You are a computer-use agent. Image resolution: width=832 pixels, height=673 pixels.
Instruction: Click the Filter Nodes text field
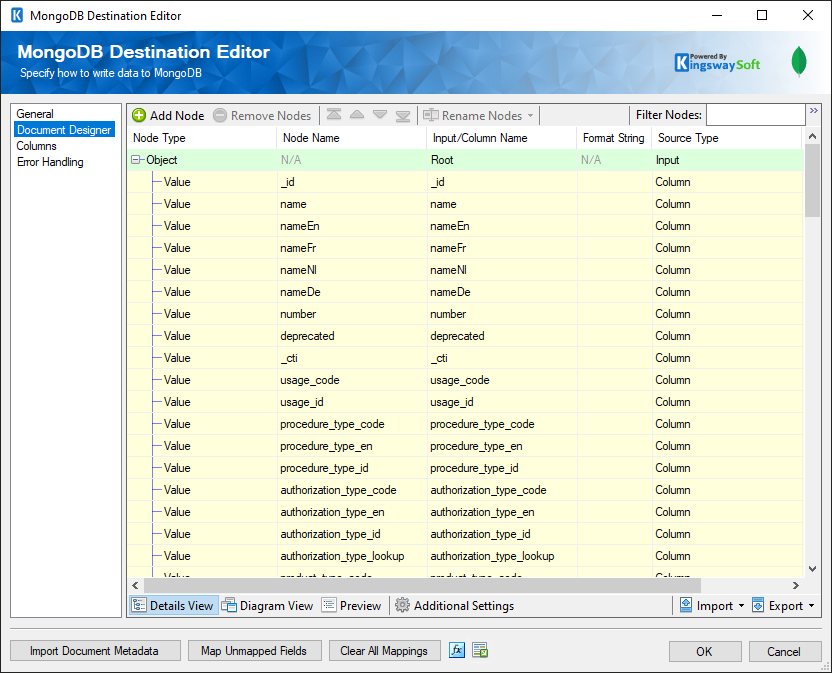[x=755, y=116]
